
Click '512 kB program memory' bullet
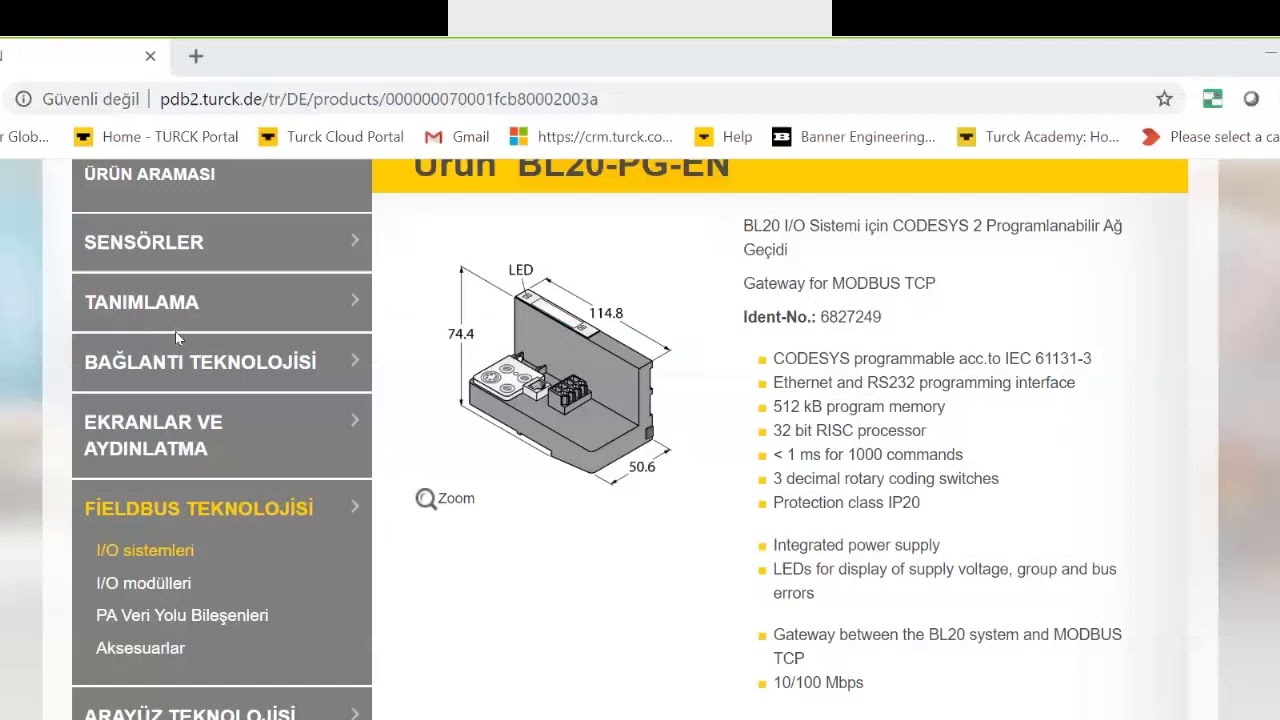859,407
